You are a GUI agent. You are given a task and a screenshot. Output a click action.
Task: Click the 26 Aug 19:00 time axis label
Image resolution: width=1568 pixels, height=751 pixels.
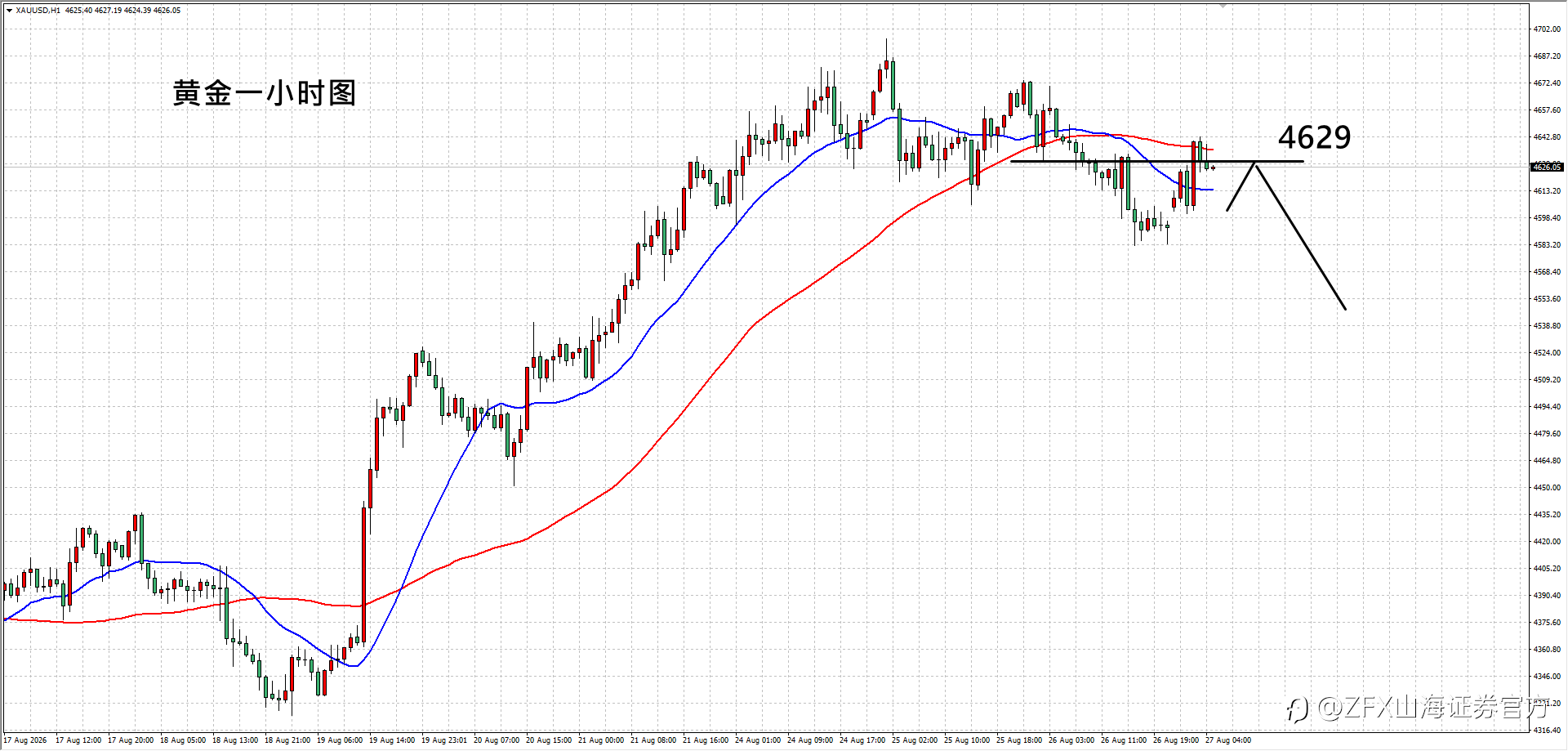click(1176, 740)
